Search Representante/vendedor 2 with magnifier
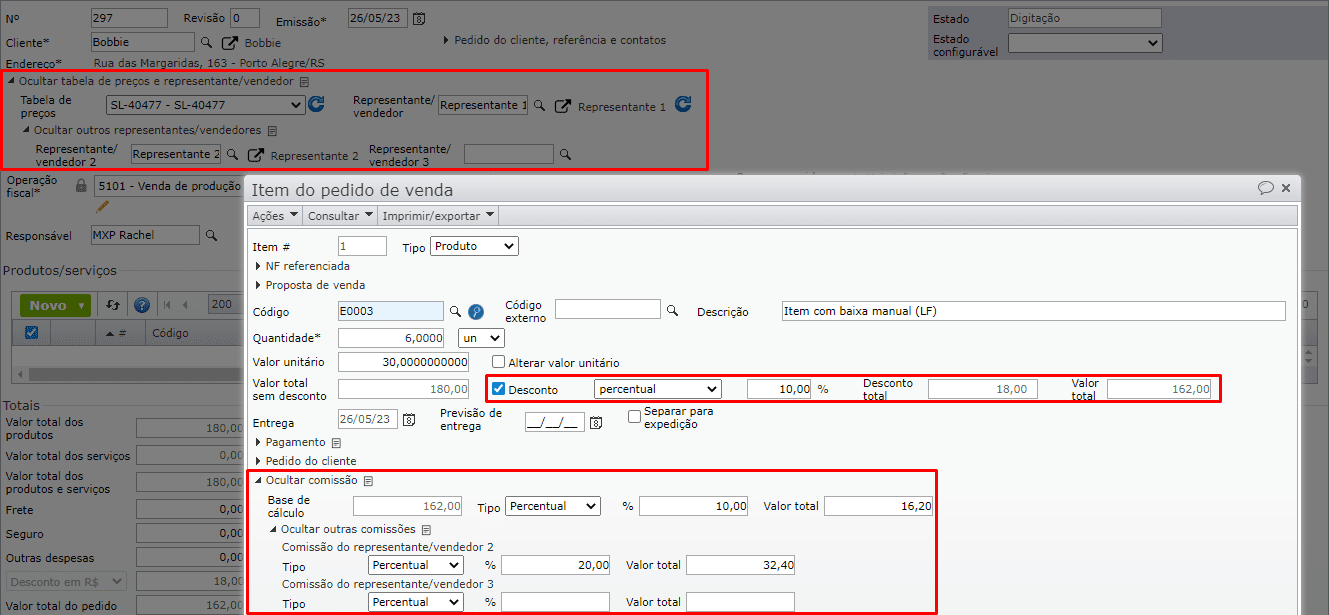The width and height of the screenshot is (1329, 615). pos(232,154)
